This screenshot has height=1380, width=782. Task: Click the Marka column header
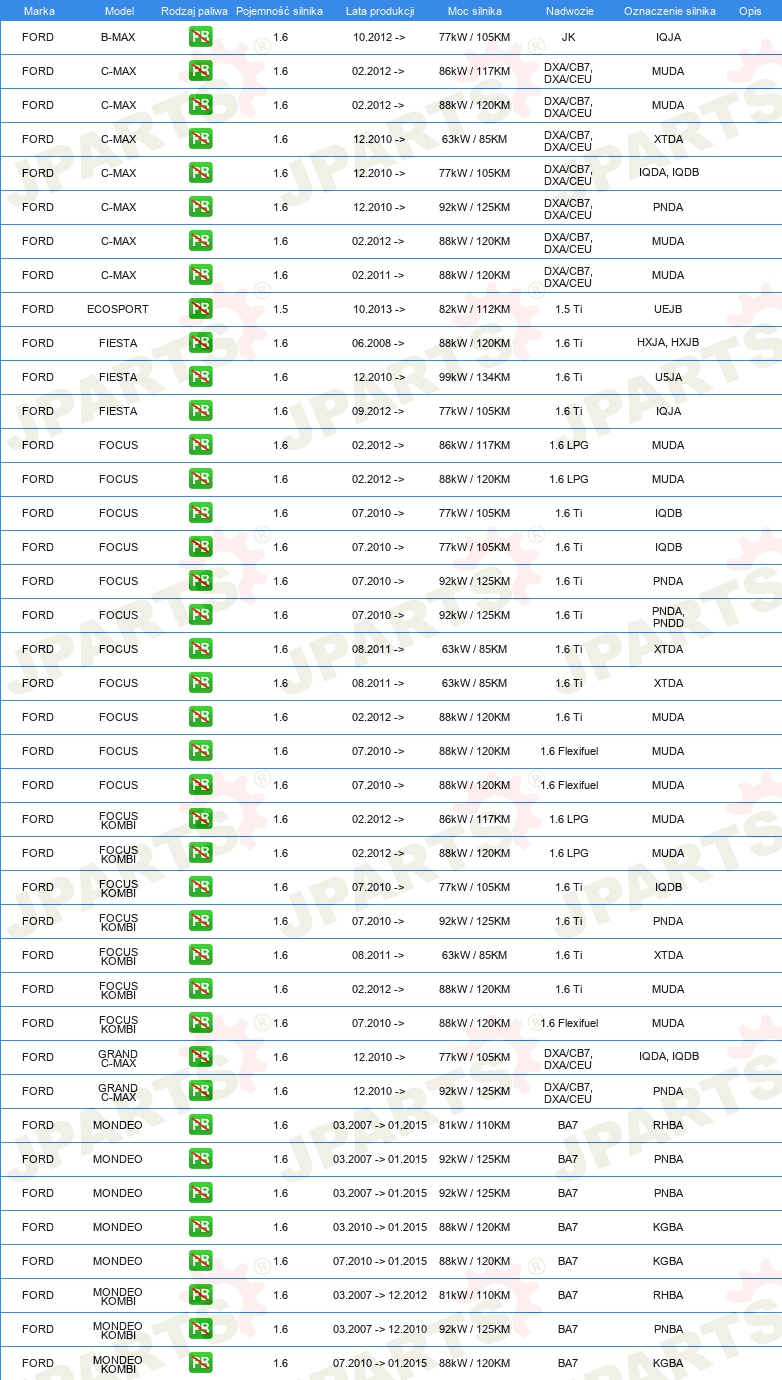pos(38,11)
